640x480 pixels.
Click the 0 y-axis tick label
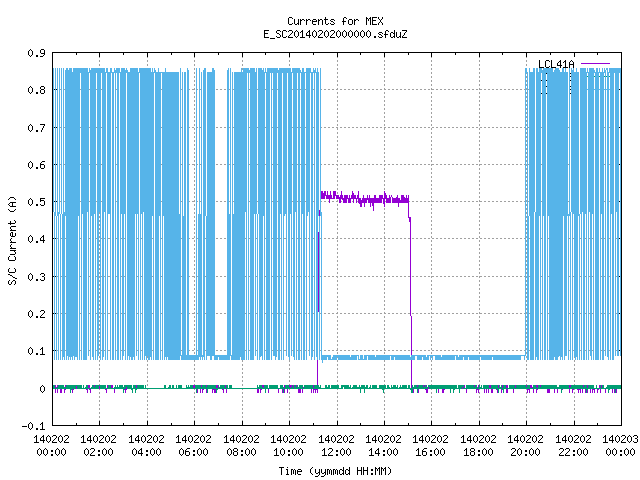coord(42,389)
